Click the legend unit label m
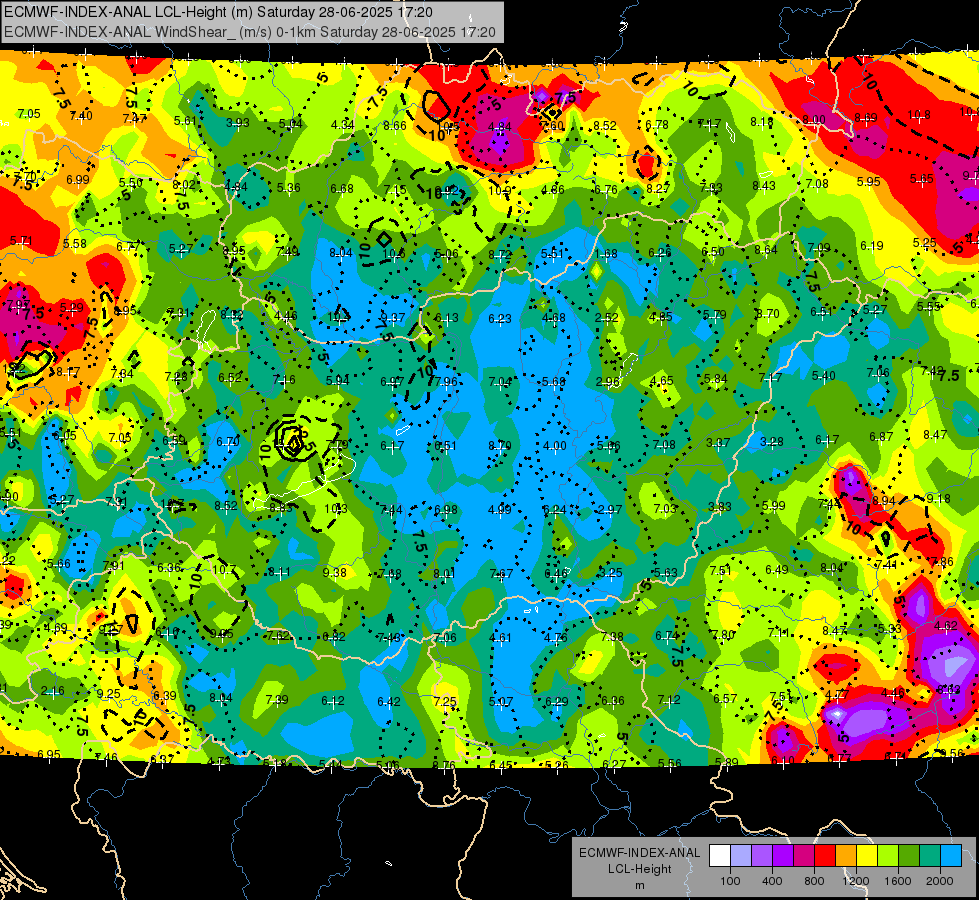The height and width of the screenshot is (900, 979). pyautogui.click(x=639, y=886)
